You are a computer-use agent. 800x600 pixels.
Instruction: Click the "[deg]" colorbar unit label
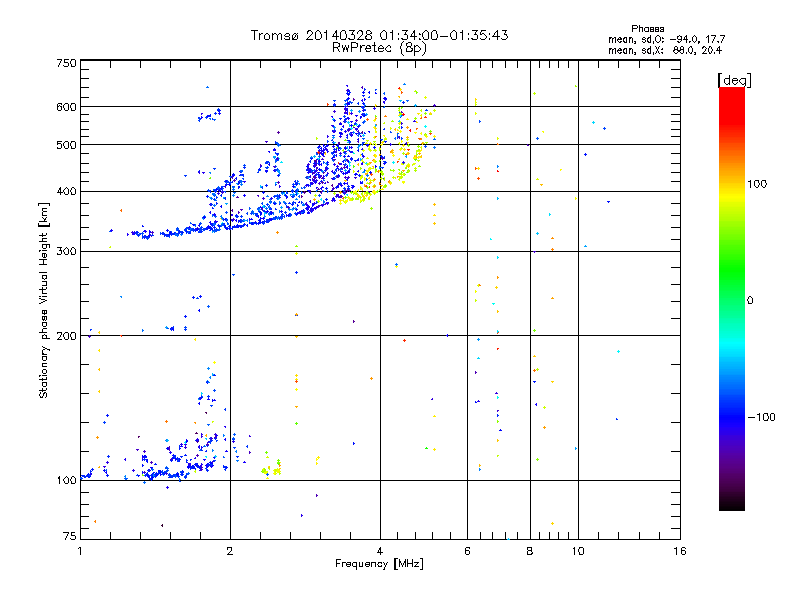pyautogui.click(x=734, y=80)
